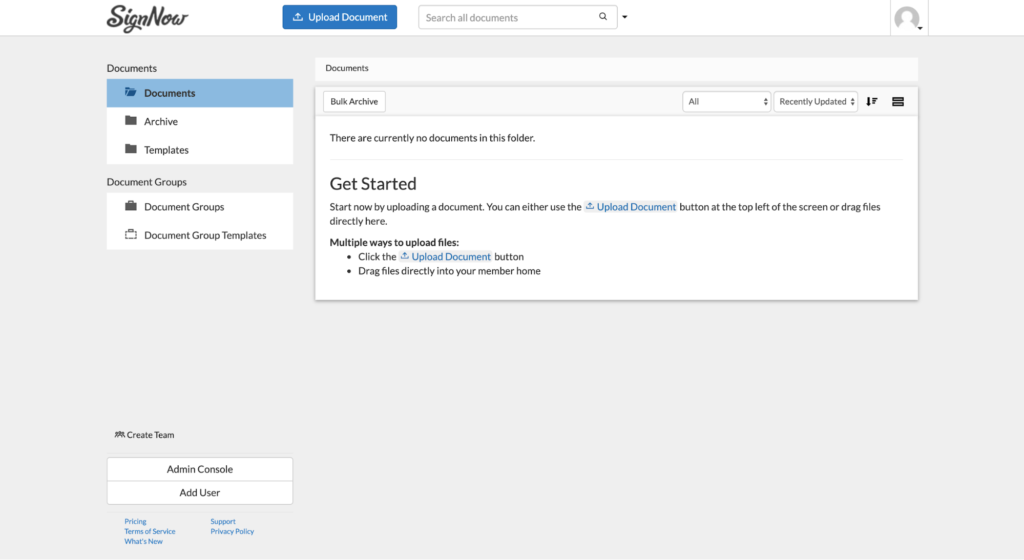The image size is (1024, 560).
Task: Select Document Groups in sidebar
Action: click(184, 207)
